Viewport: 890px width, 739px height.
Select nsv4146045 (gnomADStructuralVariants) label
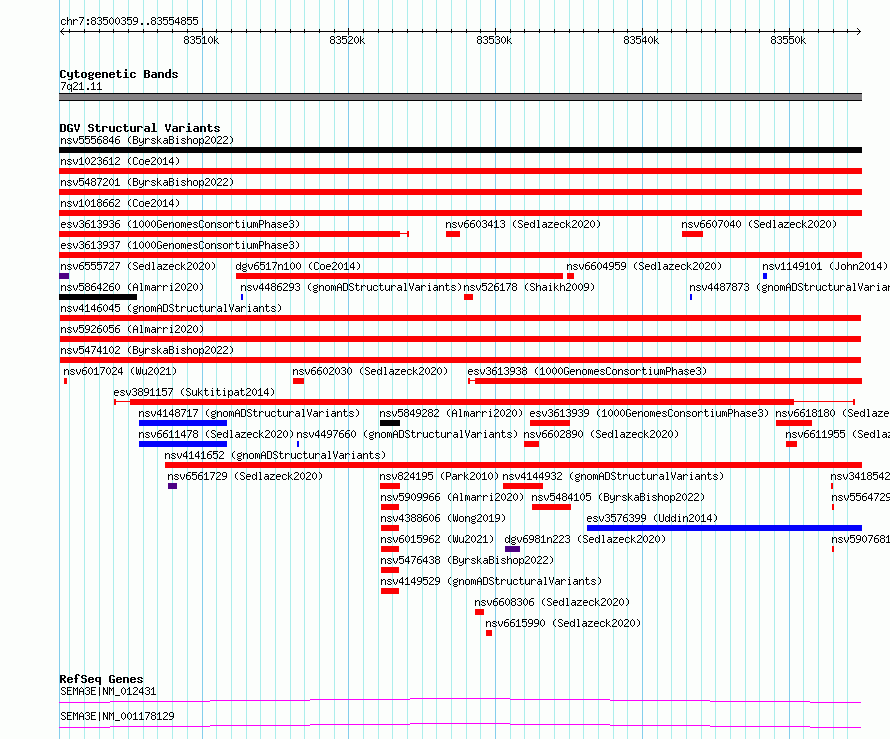(171, 308)
